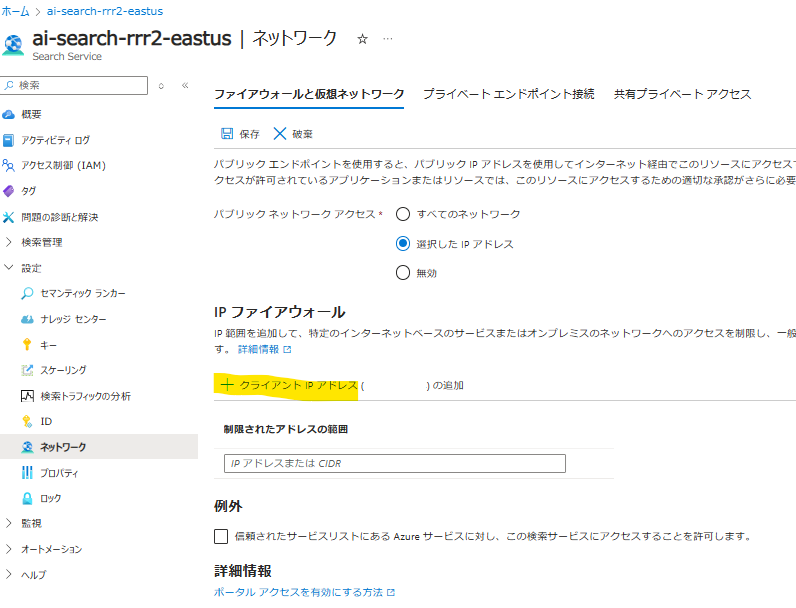Click the 概要 overview cloud icon
This screenshot has height=608, width=796.
pyautogui.click(x=9, y=115)
